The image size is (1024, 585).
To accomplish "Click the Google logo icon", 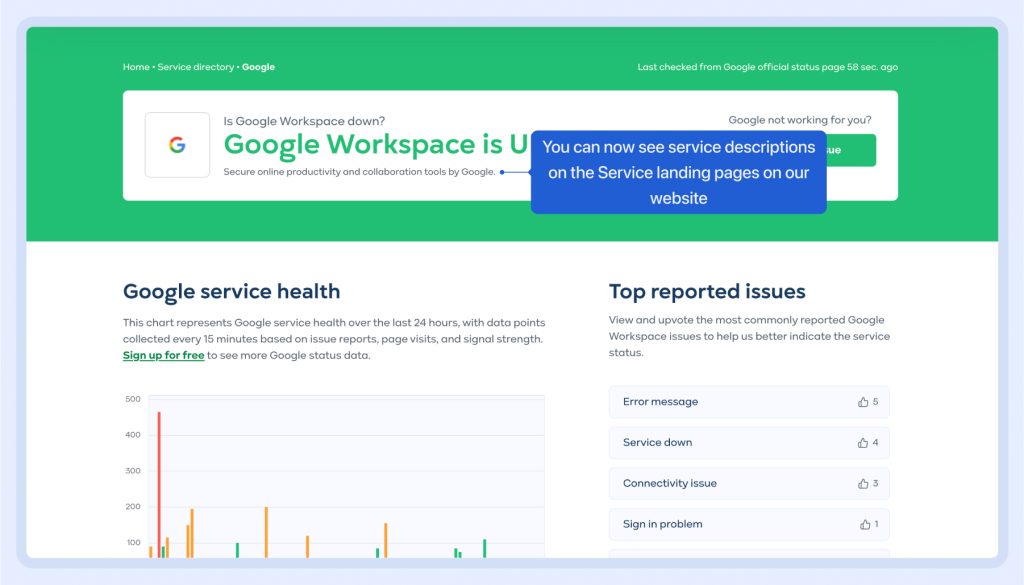I will click(177, 145).
